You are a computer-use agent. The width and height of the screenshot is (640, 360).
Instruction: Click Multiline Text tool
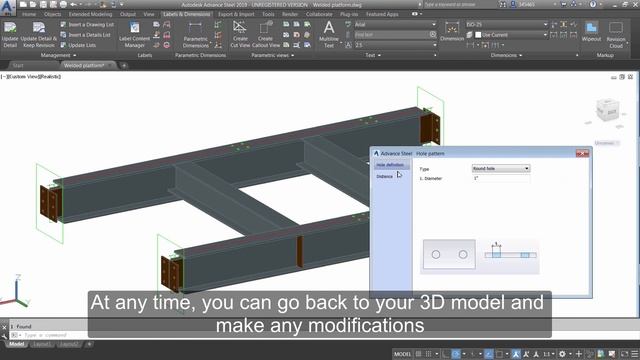329,35
